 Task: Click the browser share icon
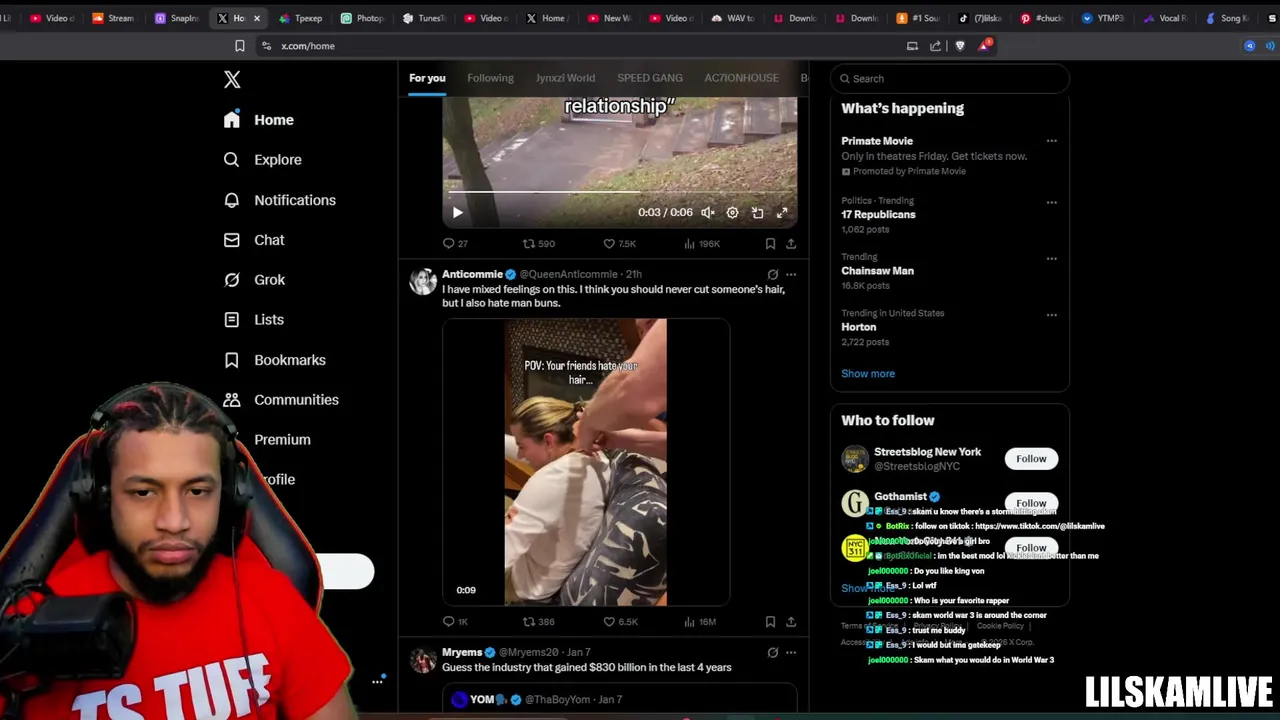coord(935,46)
